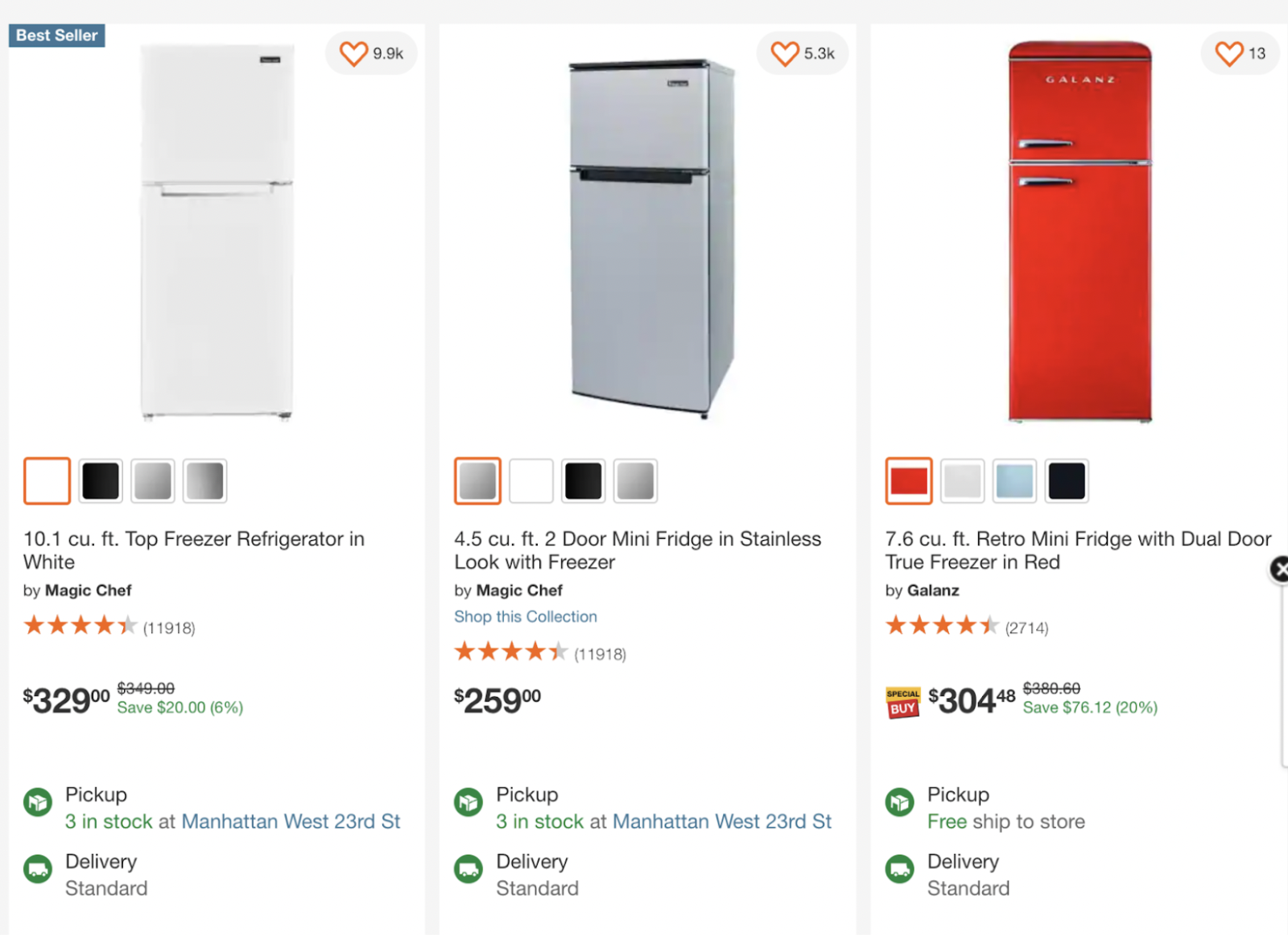Favorite the white Top Freezer Refrigerator with heart

click(353, 54)
